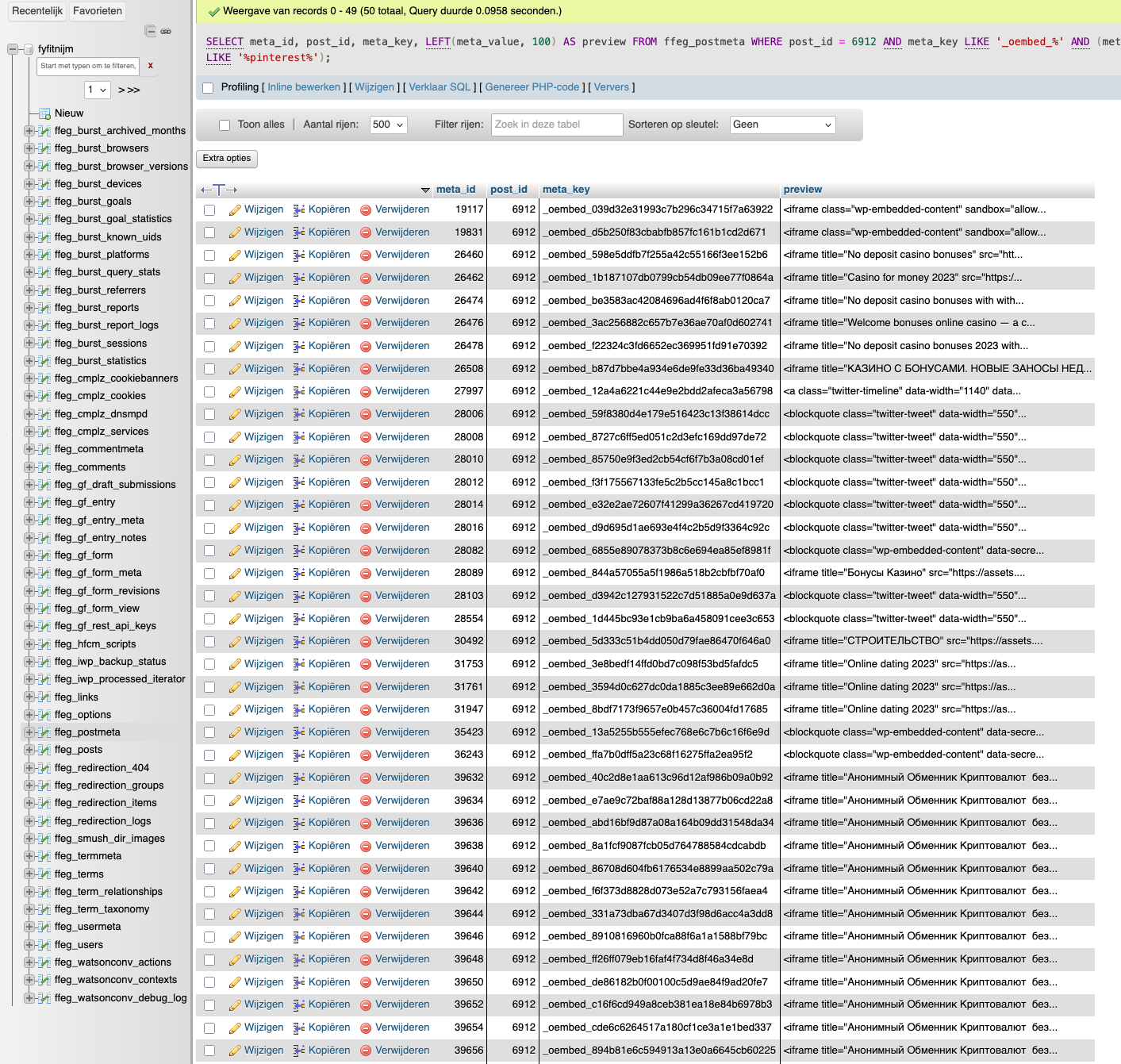Screen dimensions: 1121x1064
Task: Collapse the fyfitnijm database tree
Action: point(12,49)
